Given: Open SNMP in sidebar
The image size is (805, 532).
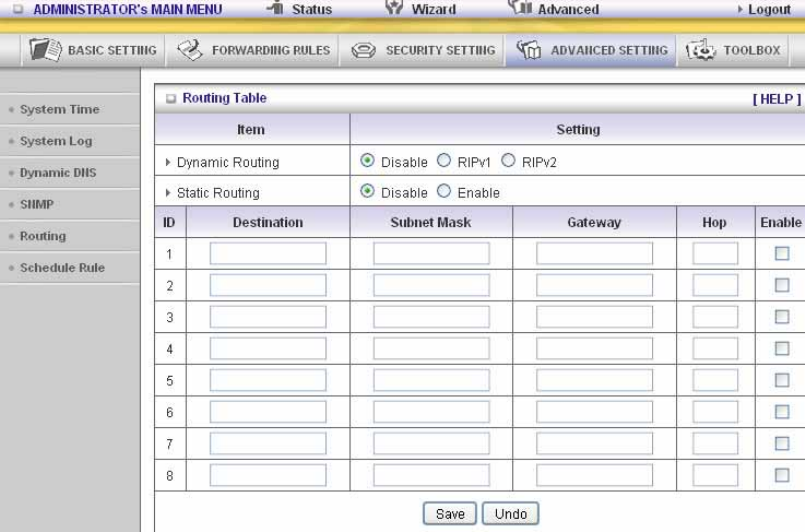Looking at the screenshot, I should pyautogui.click(x=37, y=204).
